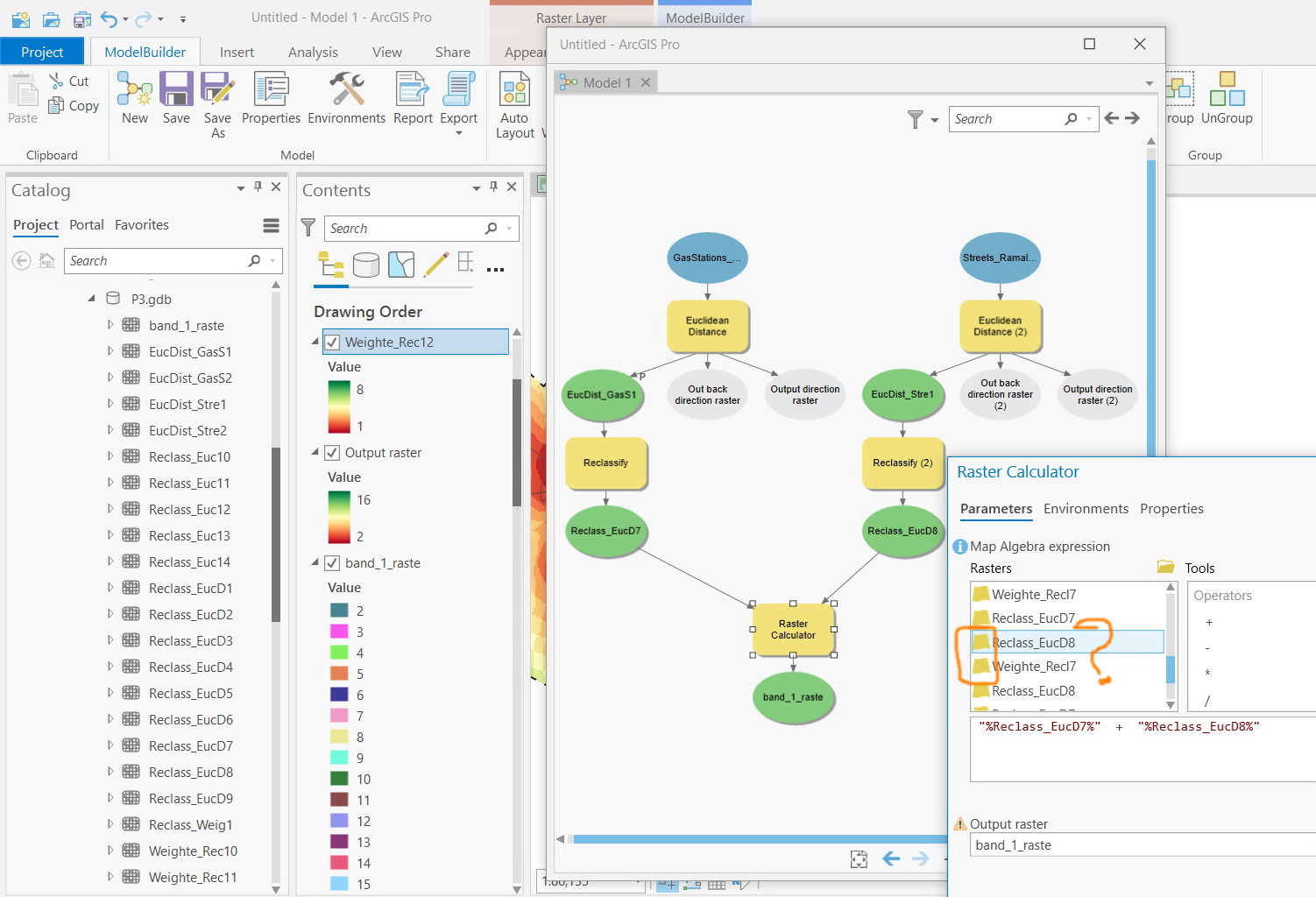Toggle band_1_raste layer checkbox

click(332, 563)
